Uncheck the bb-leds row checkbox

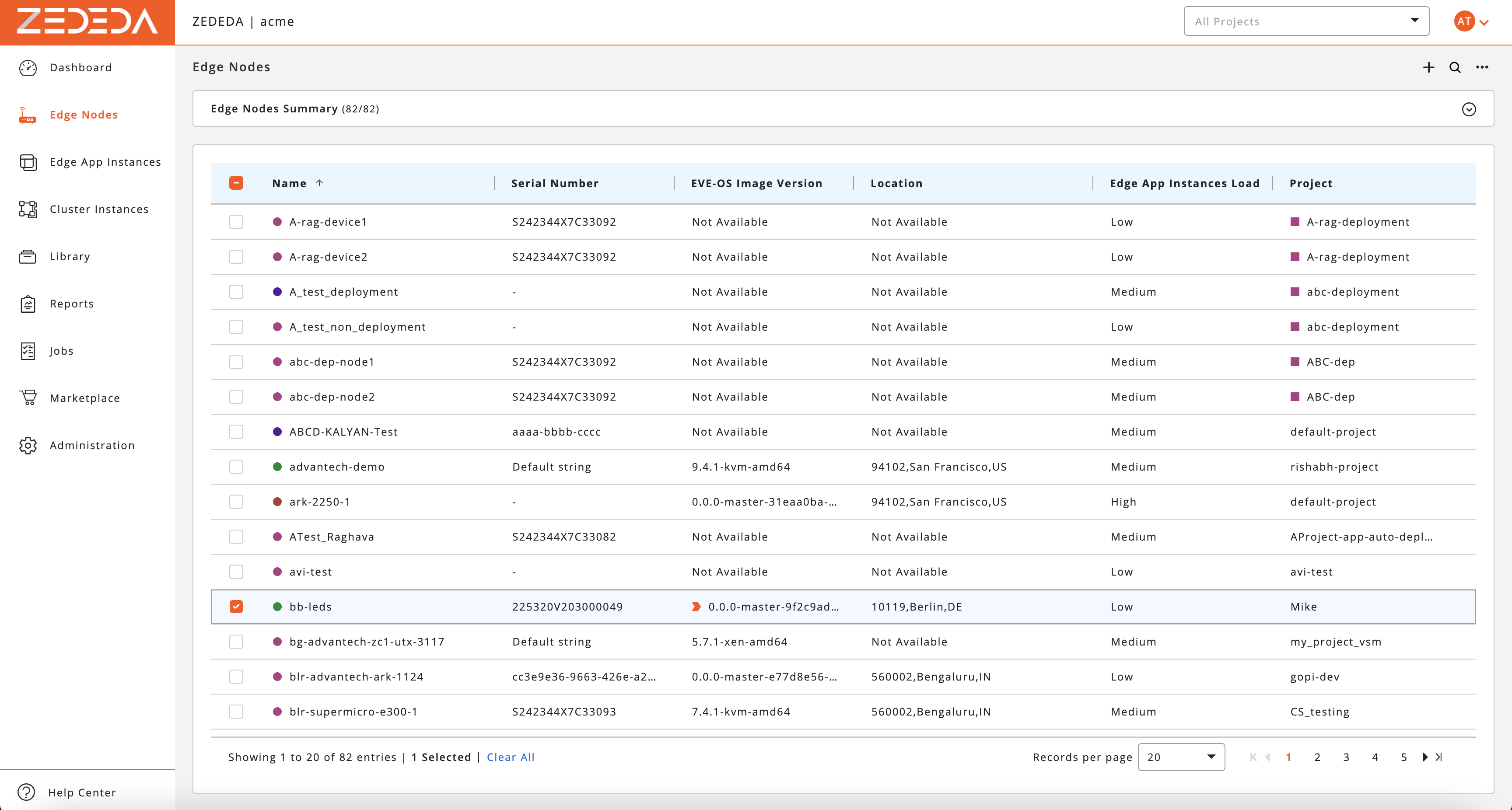[x=237, y=606]
